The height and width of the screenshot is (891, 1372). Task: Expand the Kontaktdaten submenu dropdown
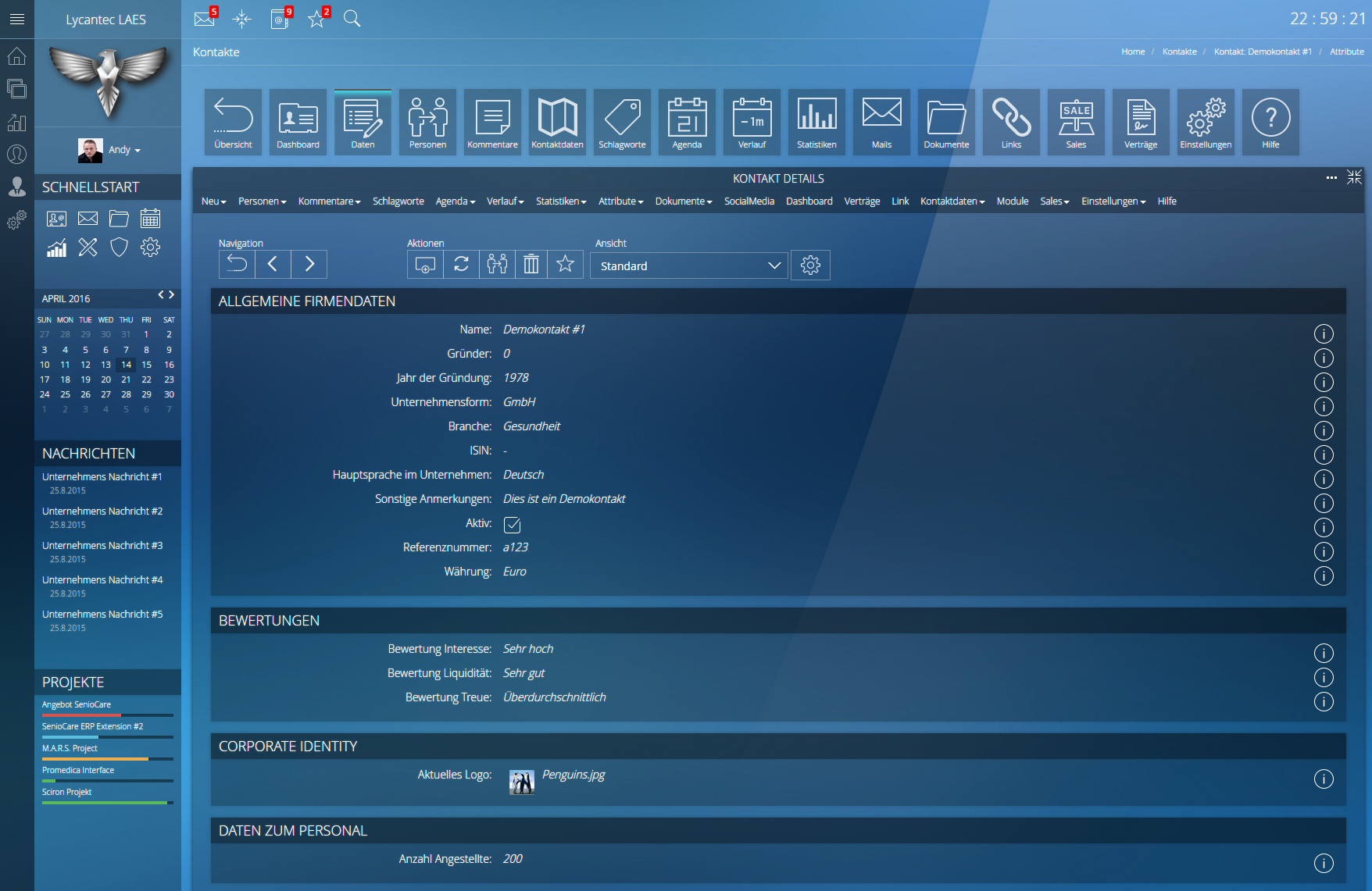(x=952, y=201)
